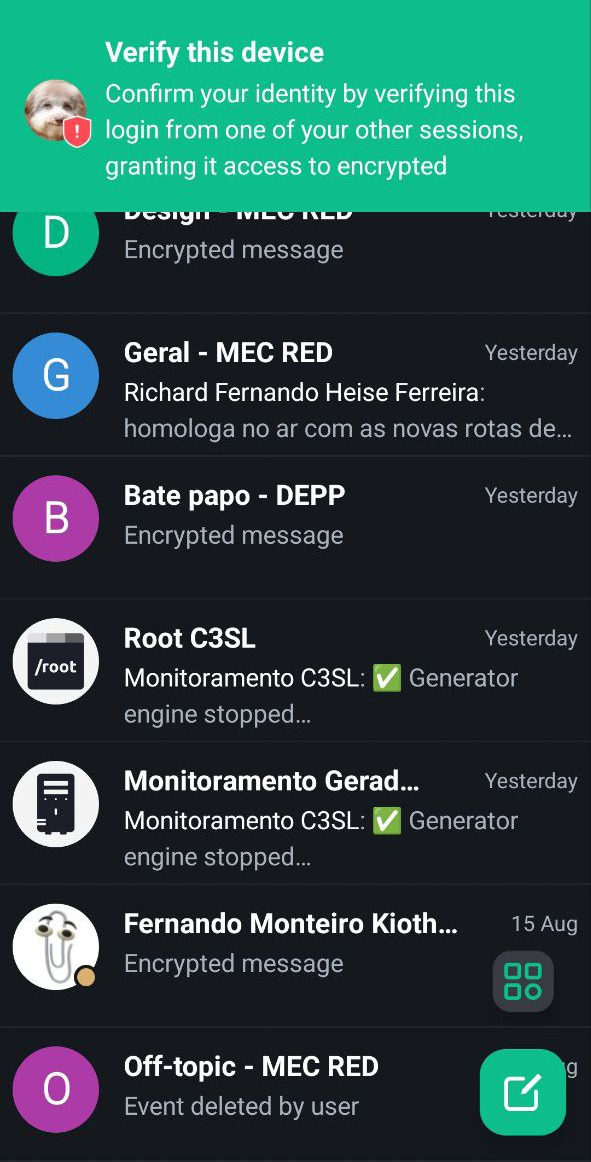The height and width of the screenshot is (1162, 591).
Task: Tap the server avatar of Monitoramento Gerador
Action: tap(56, 804)
